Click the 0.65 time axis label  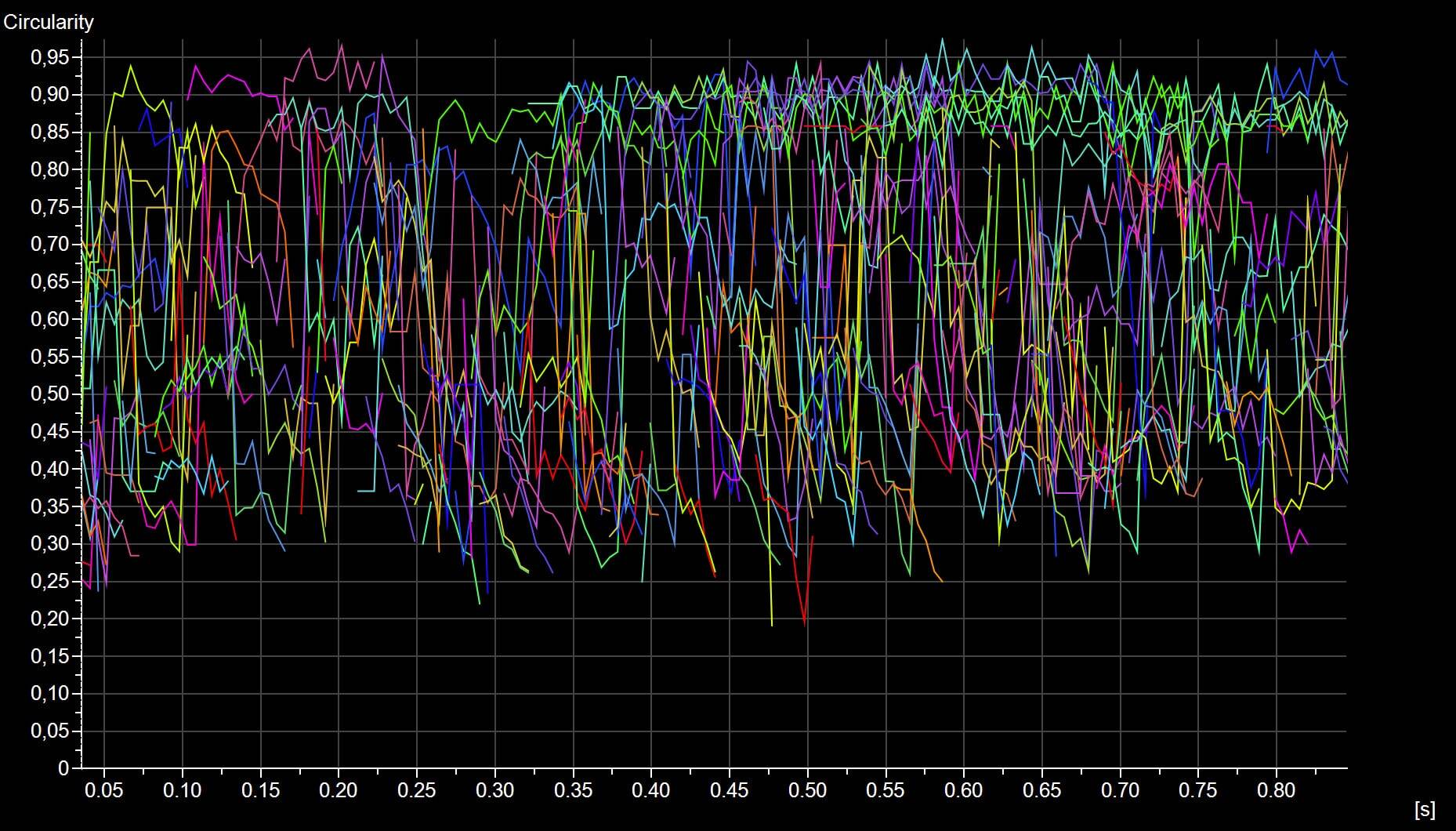point(1042,790)
